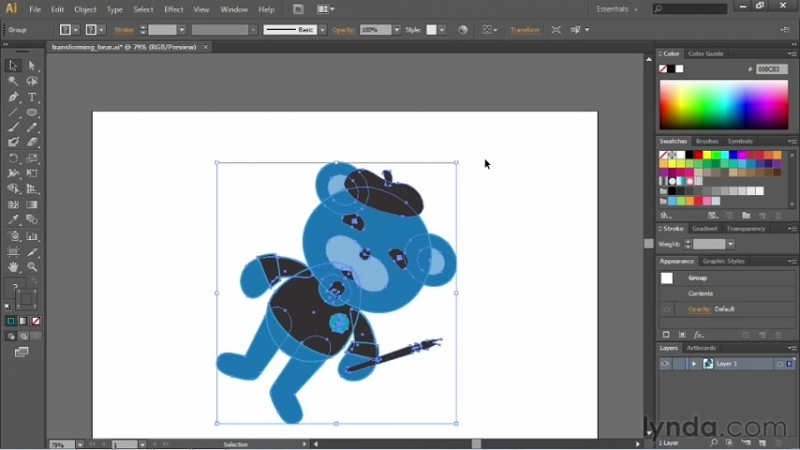Click the Stroke label in control bar
Screen dimensions: 800x450
pyautogui.click(x=124, y=30)
